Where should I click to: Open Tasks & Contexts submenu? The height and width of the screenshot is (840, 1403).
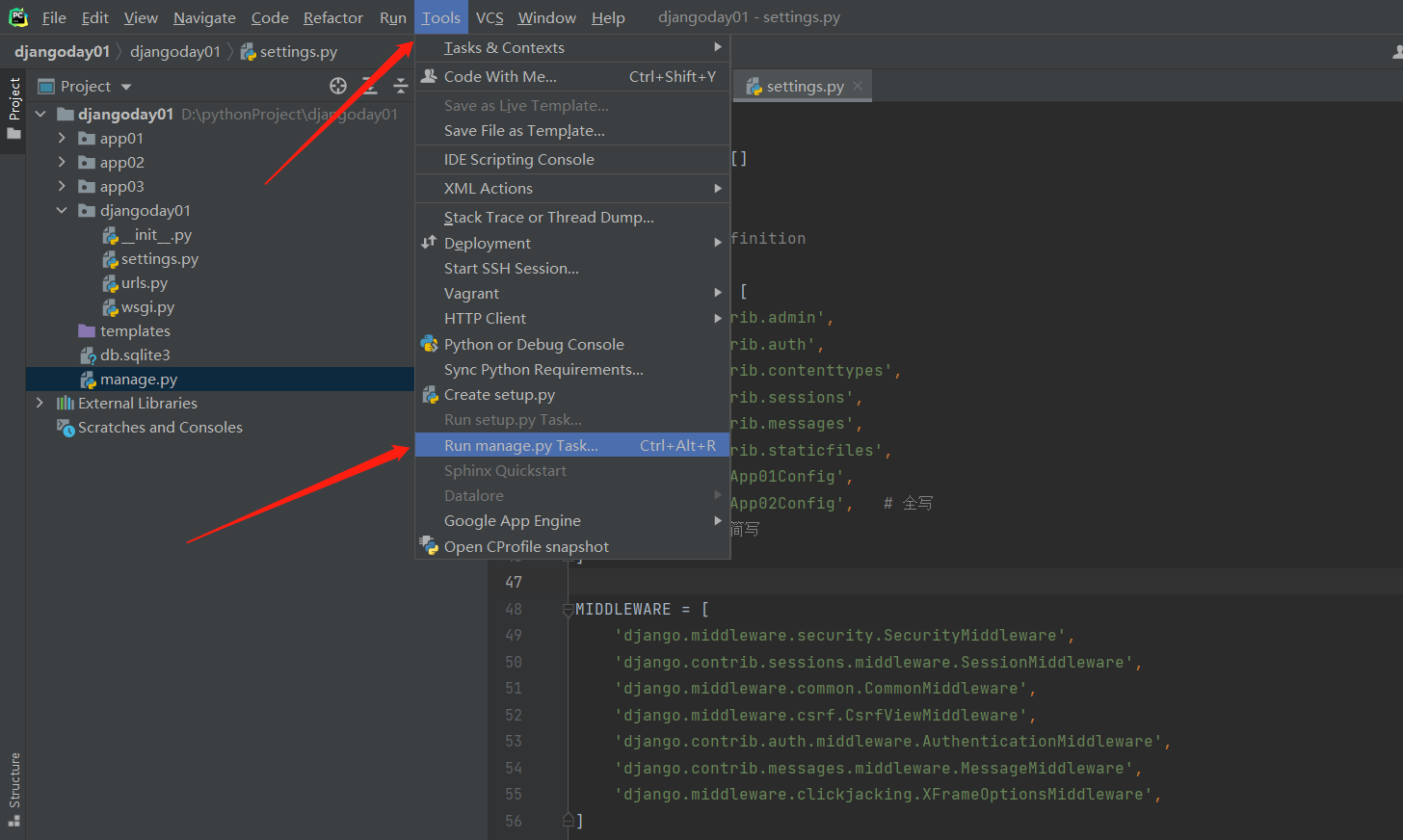(572, 48)
